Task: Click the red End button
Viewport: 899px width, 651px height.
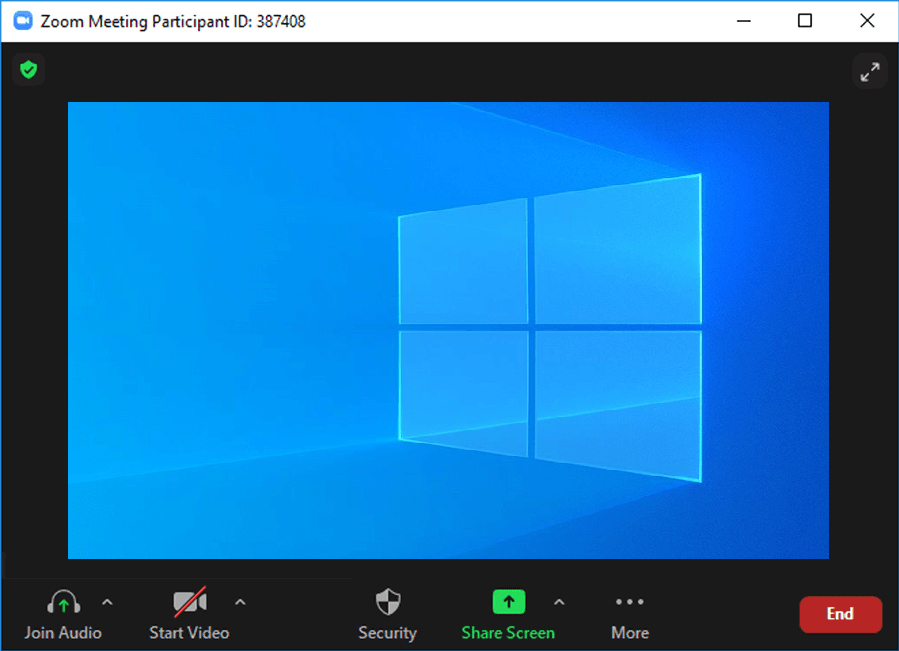Action: tap(841, 614)
